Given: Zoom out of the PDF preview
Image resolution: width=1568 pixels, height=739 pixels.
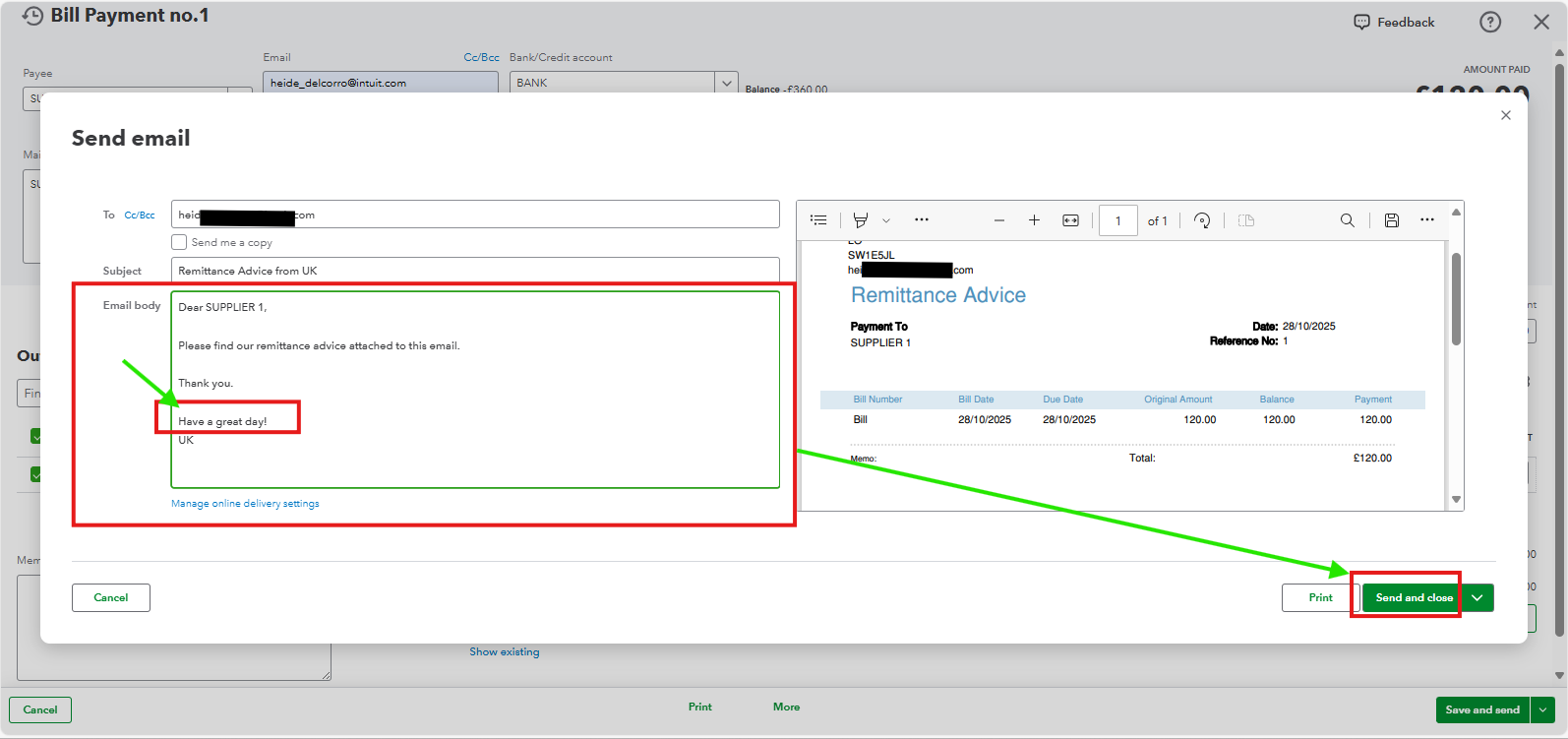Looking at the screenshot, I should coord(999,220).
